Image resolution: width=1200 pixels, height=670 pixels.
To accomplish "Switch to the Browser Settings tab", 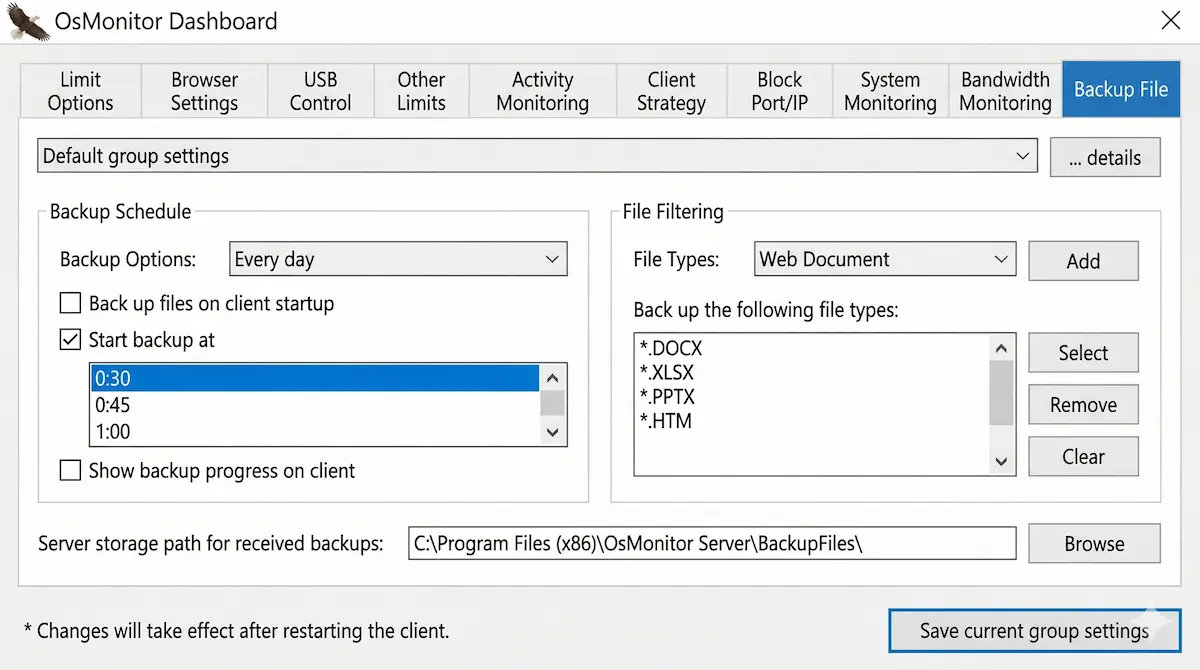I will [x=204, y=90].
